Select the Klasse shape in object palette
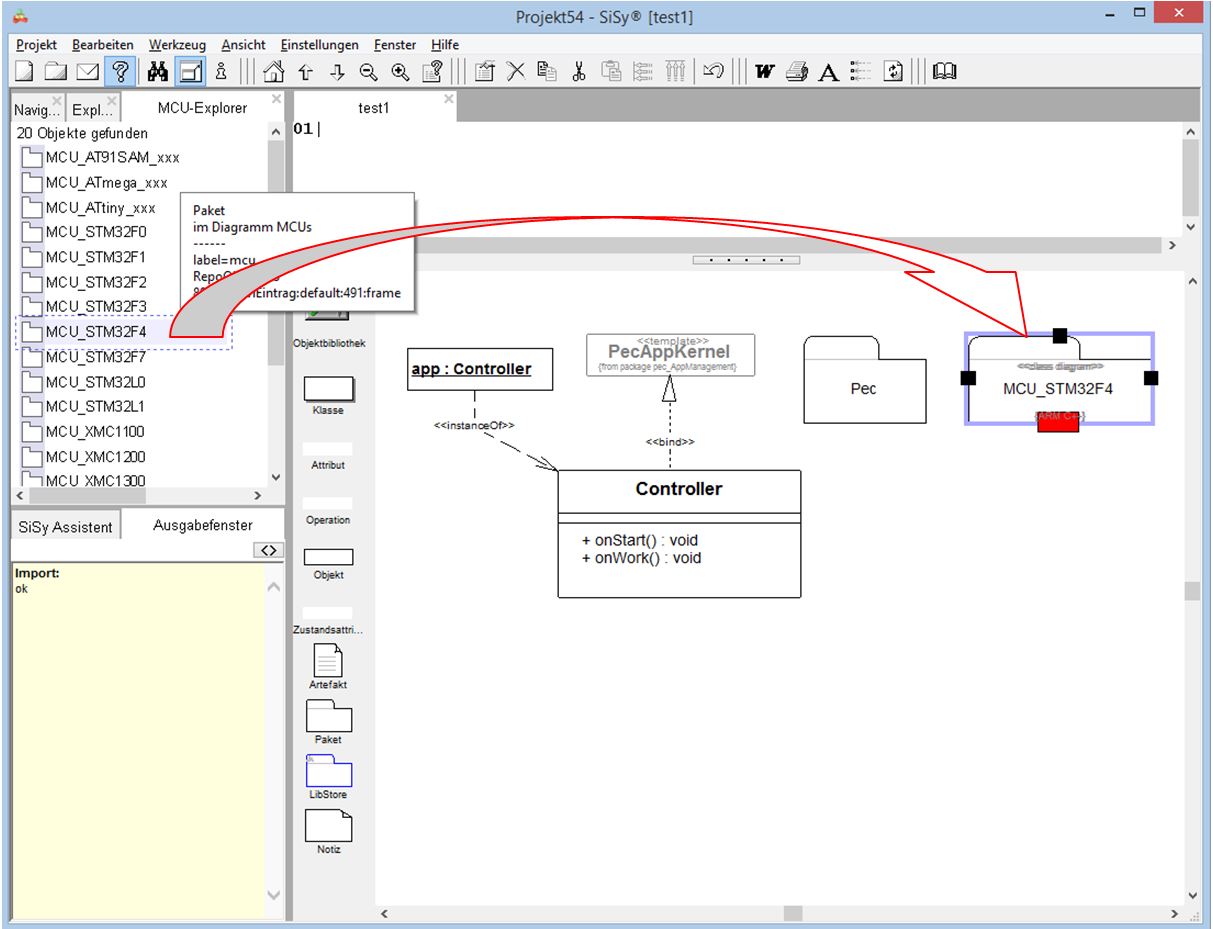Image resolution: width=1213 pixels, height=929 pixels. tap(328, 389)
